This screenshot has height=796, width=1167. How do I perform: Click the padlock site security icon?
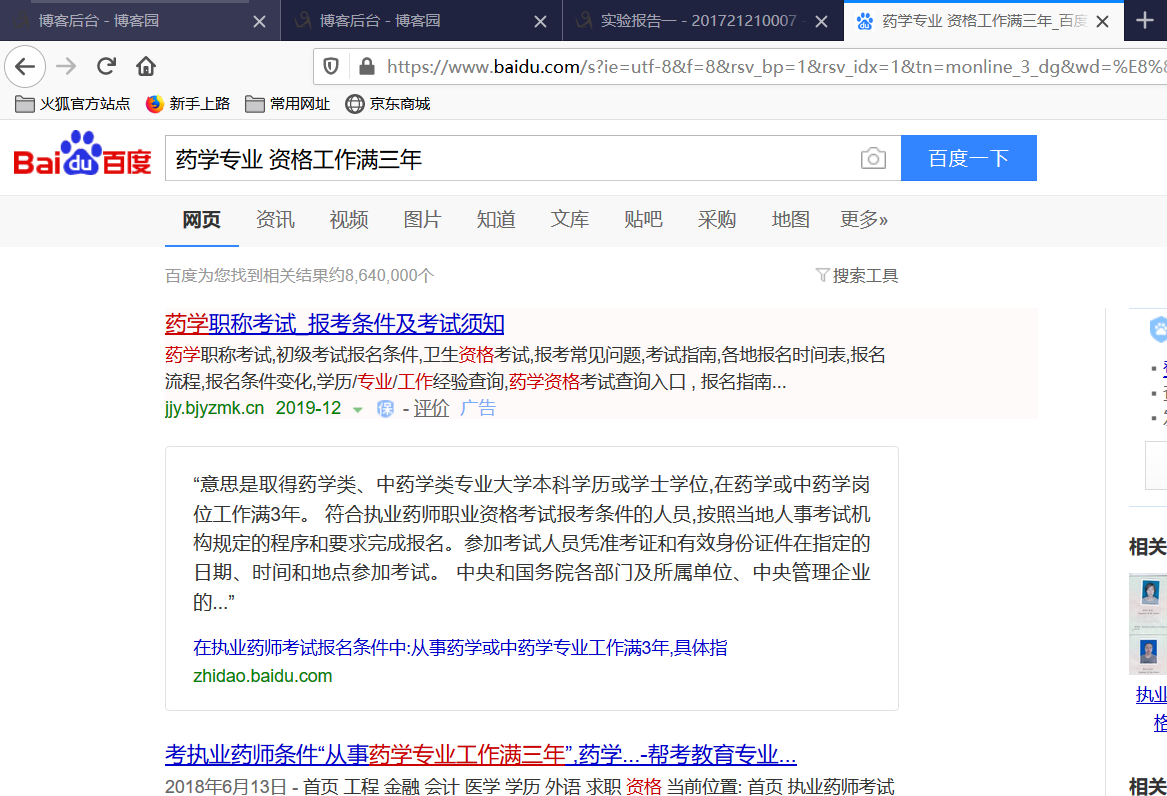click(366, 67)
